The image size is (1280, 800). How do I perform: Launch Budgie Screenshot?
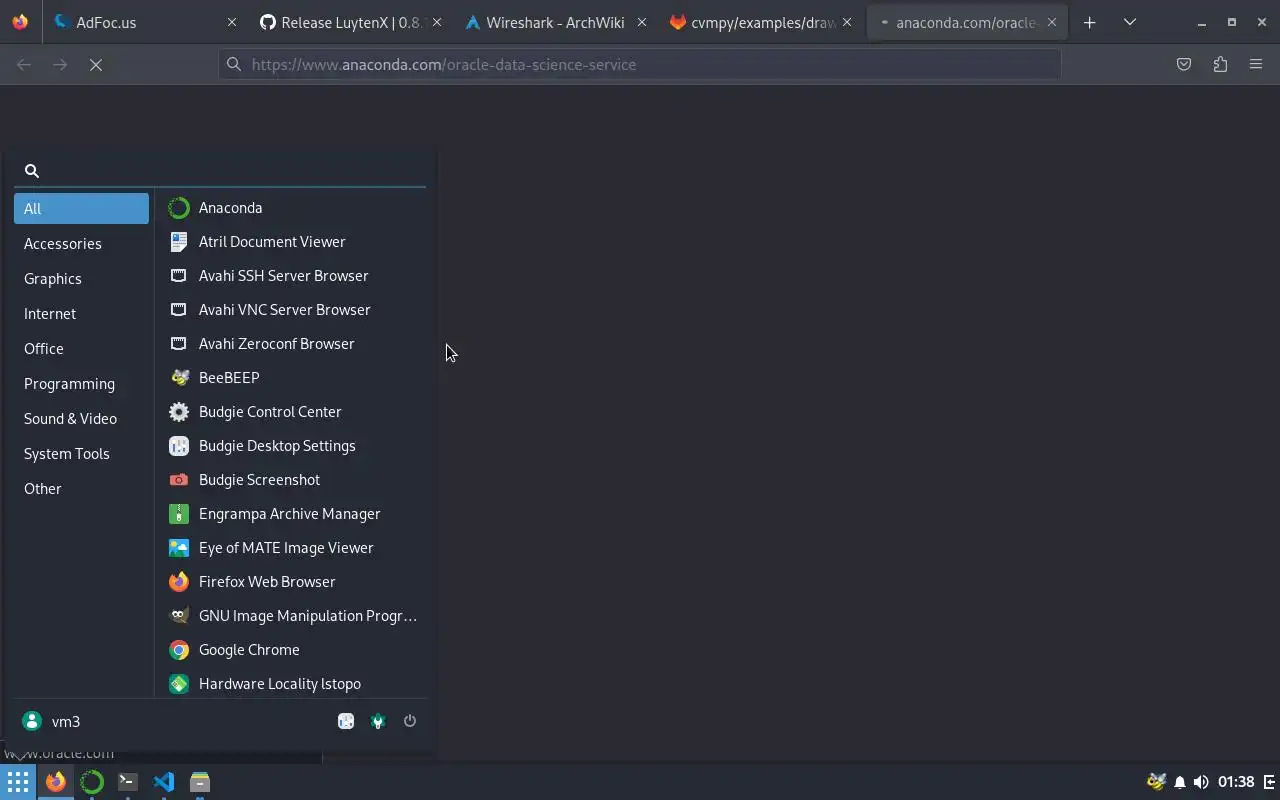291,480
